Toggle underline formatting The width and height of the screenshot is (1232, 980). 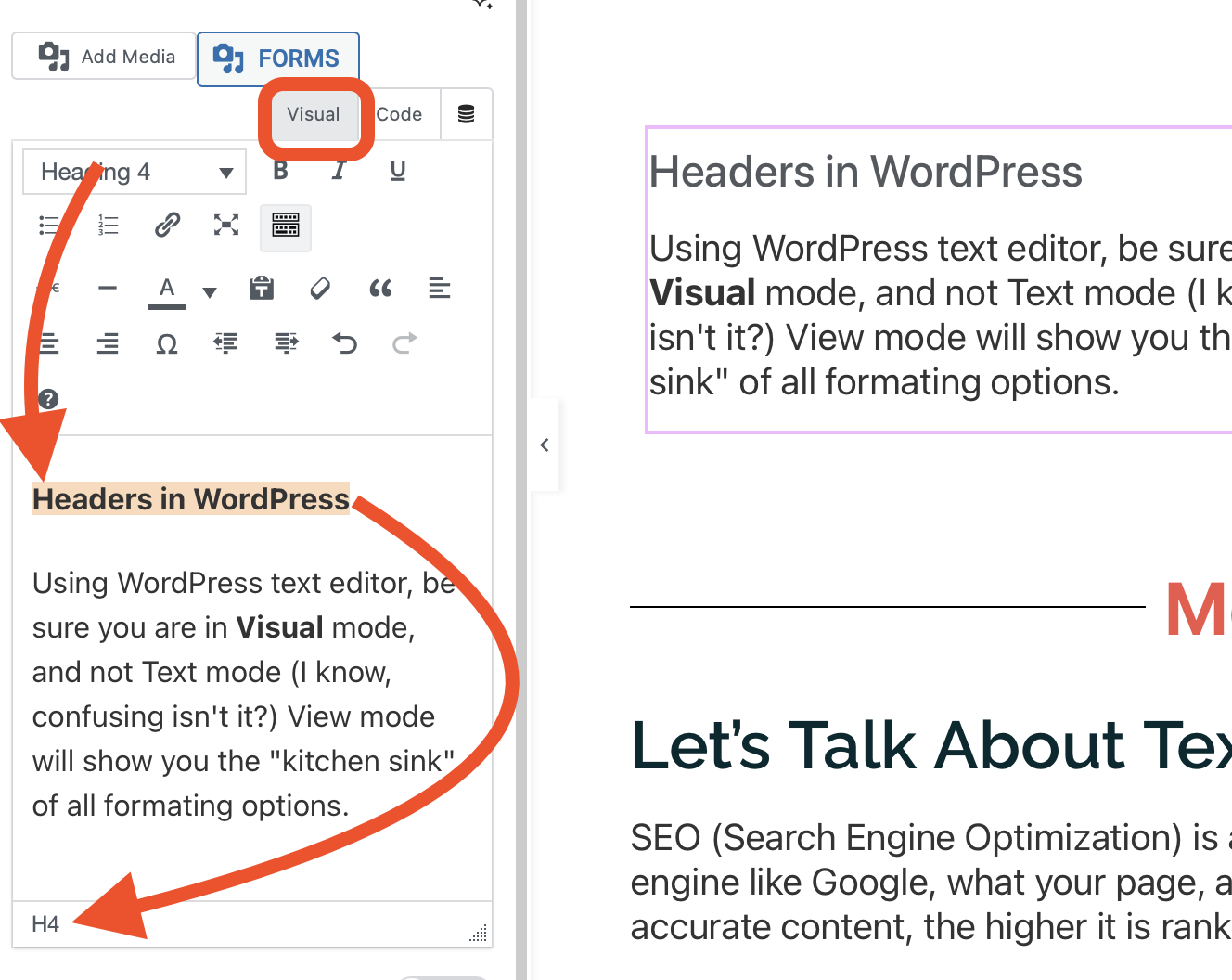tap(398, 171)
